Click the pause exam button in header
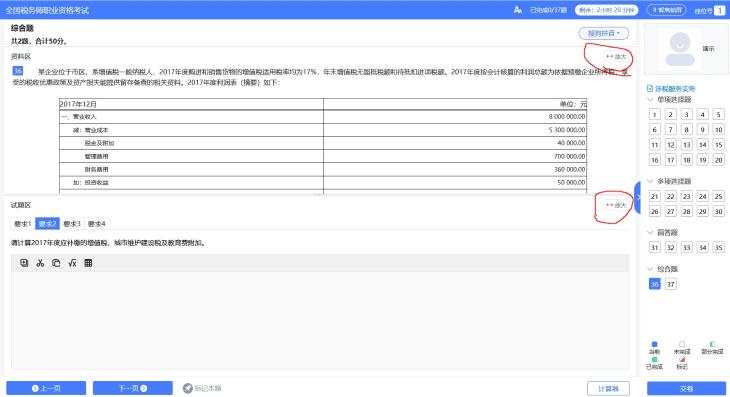This screenshot has height=397, width=730. tap(666, 10)
